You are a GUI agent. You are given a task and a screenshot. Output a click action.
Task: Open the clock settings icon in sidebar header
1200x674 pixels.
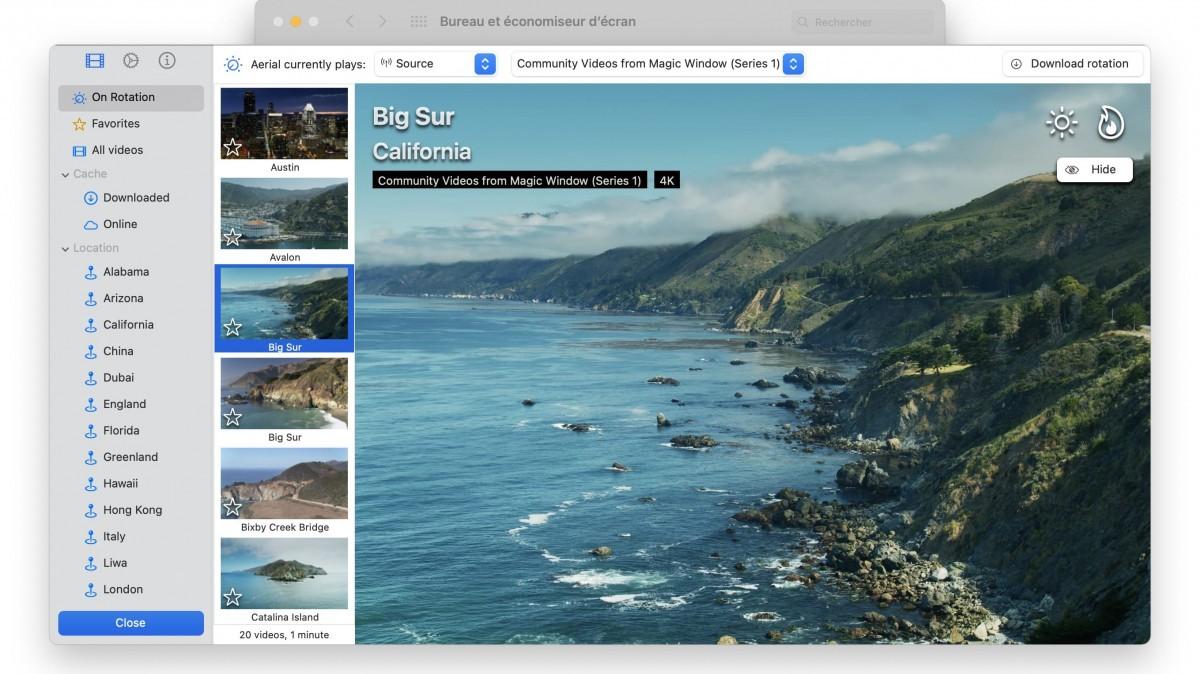pyautogui.click(x=131, y=61)
